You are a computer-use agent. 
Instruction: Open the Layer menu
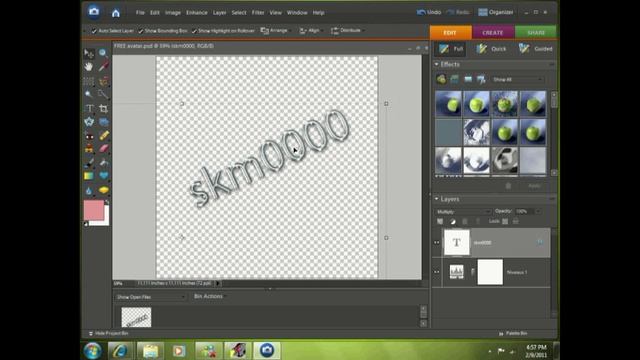click(219, 13)
